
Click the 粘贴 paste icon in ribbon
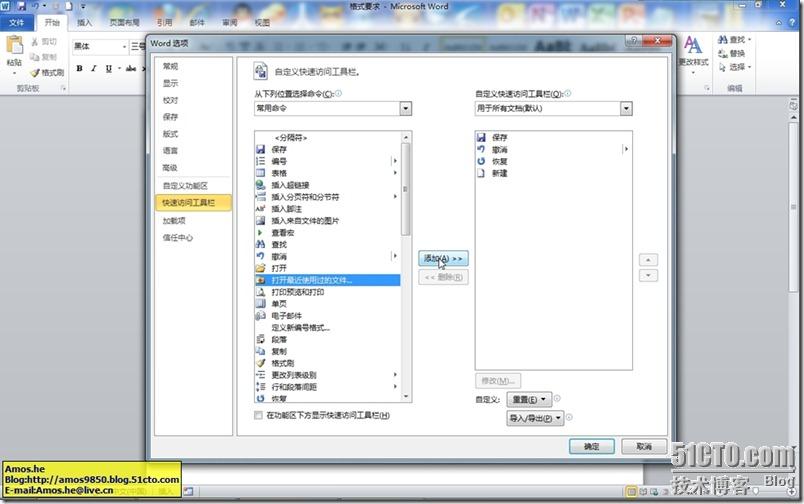(x=14, y=46)
